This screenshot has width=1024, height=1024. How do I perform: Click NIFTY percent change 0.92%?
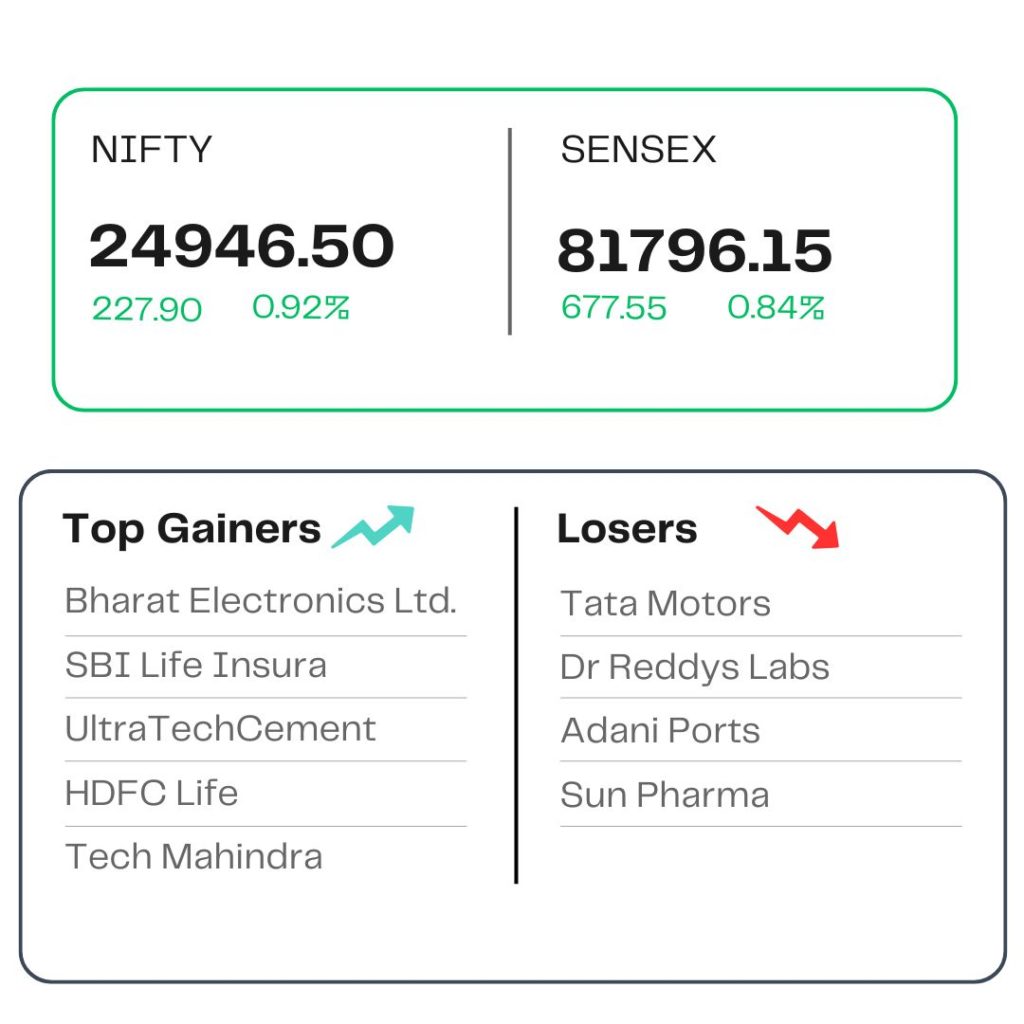click(x=301, y=307)
